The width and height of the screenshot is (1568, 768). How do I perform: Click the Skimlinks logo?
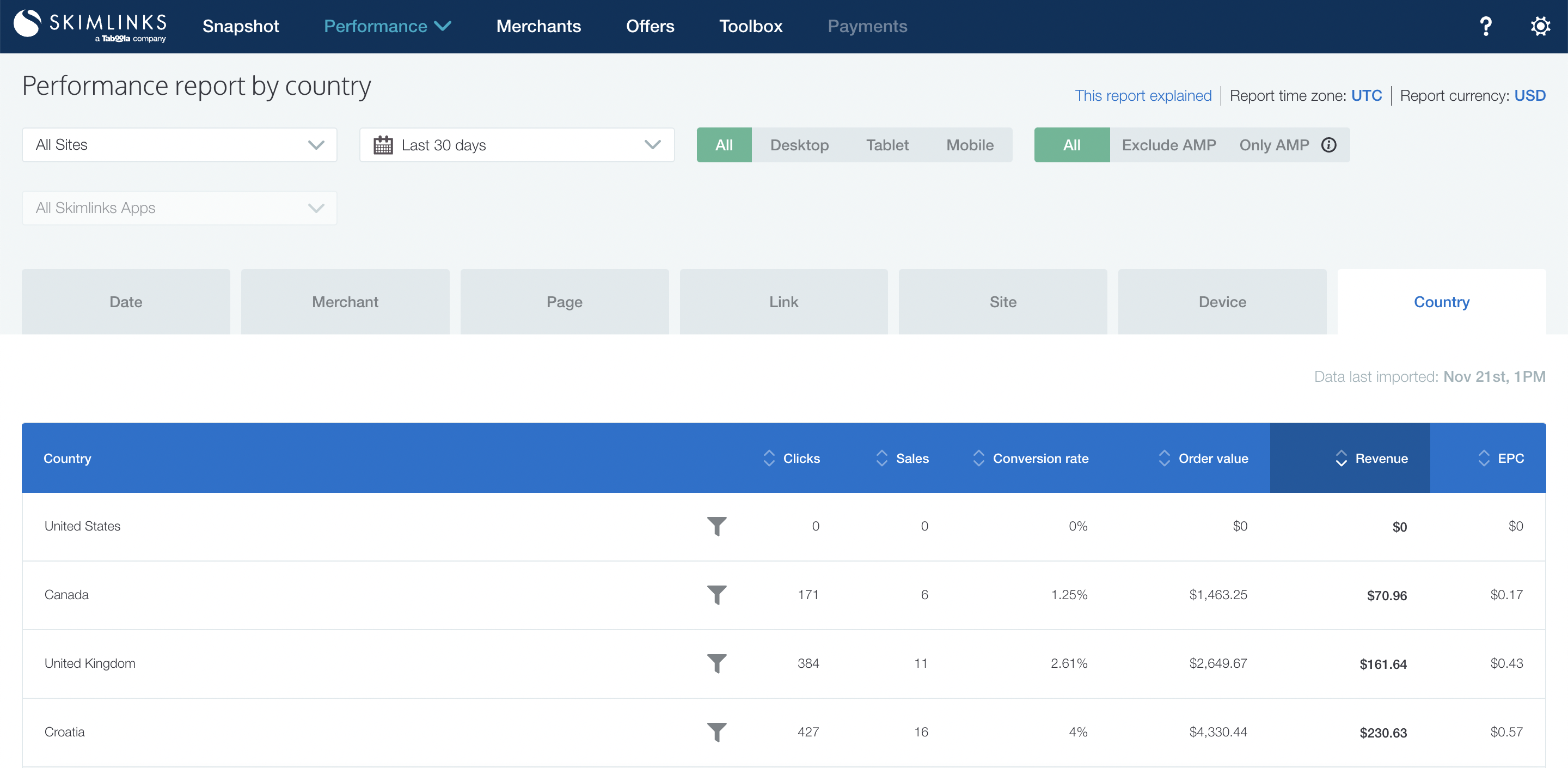pos(90,26)
